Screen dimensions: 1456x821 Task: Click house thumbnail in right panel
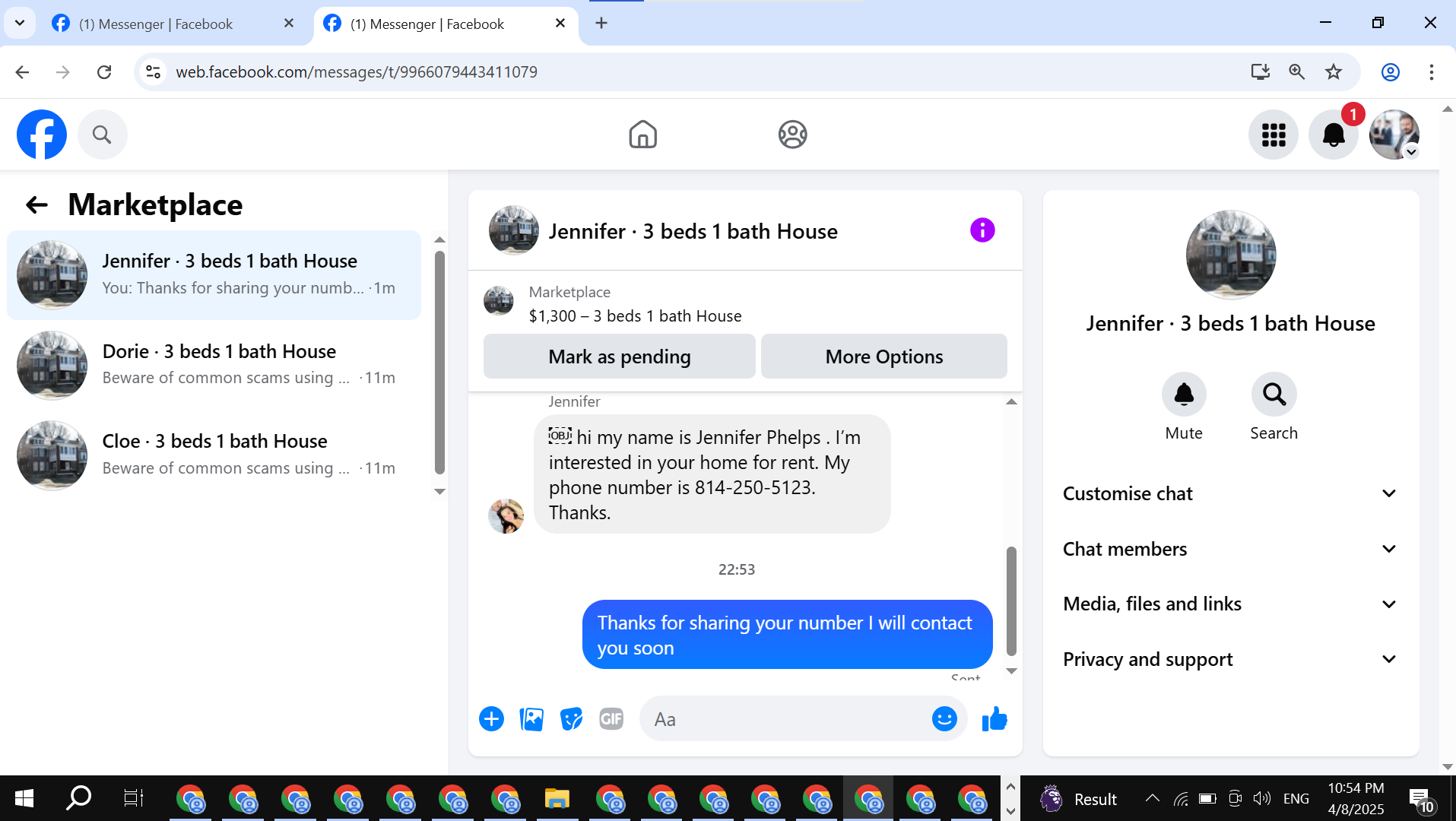point(1230,255)
